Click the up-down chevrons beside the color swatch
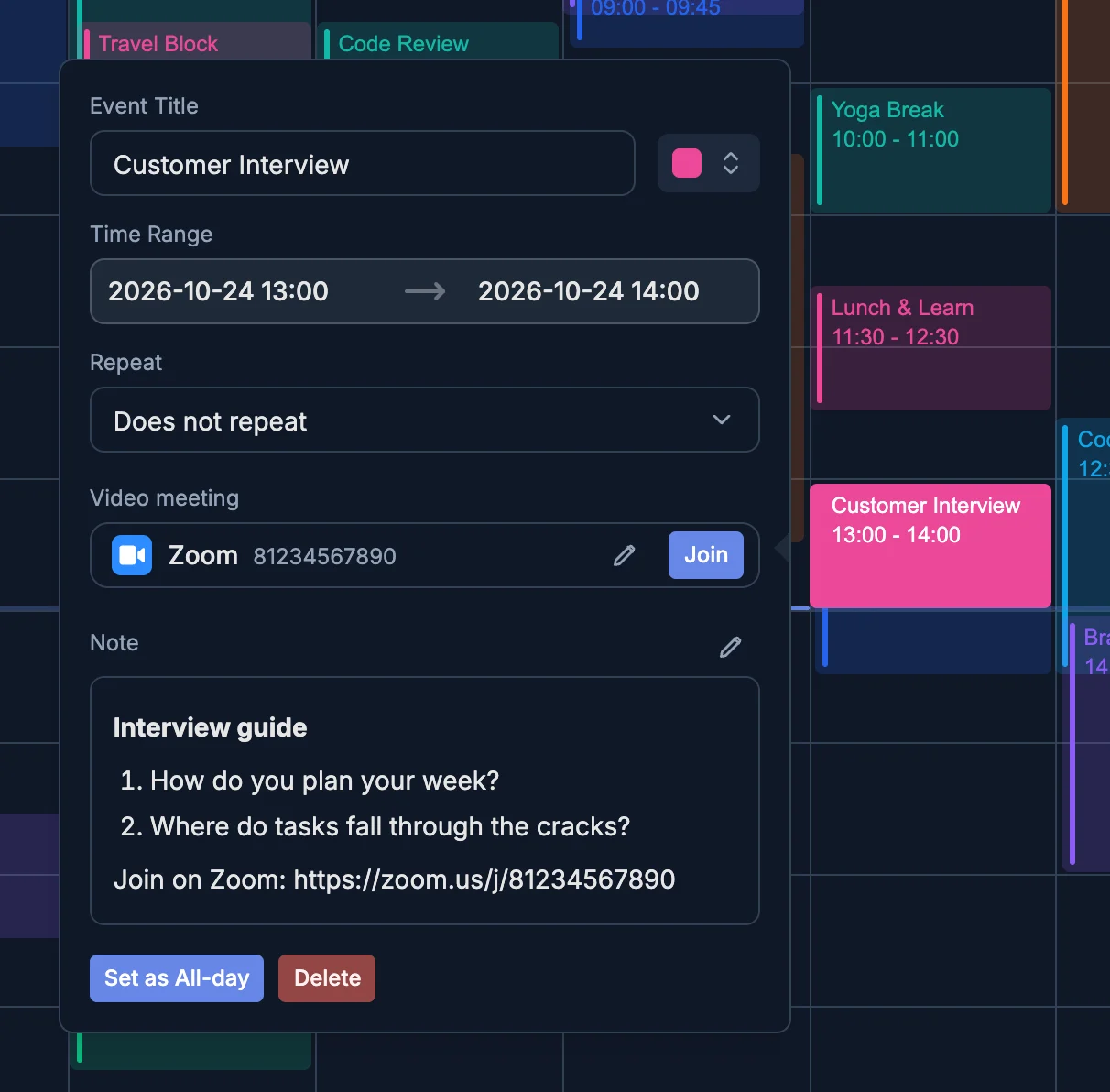This screenshot has width=1110, height=1092. [x=731, y=163]
